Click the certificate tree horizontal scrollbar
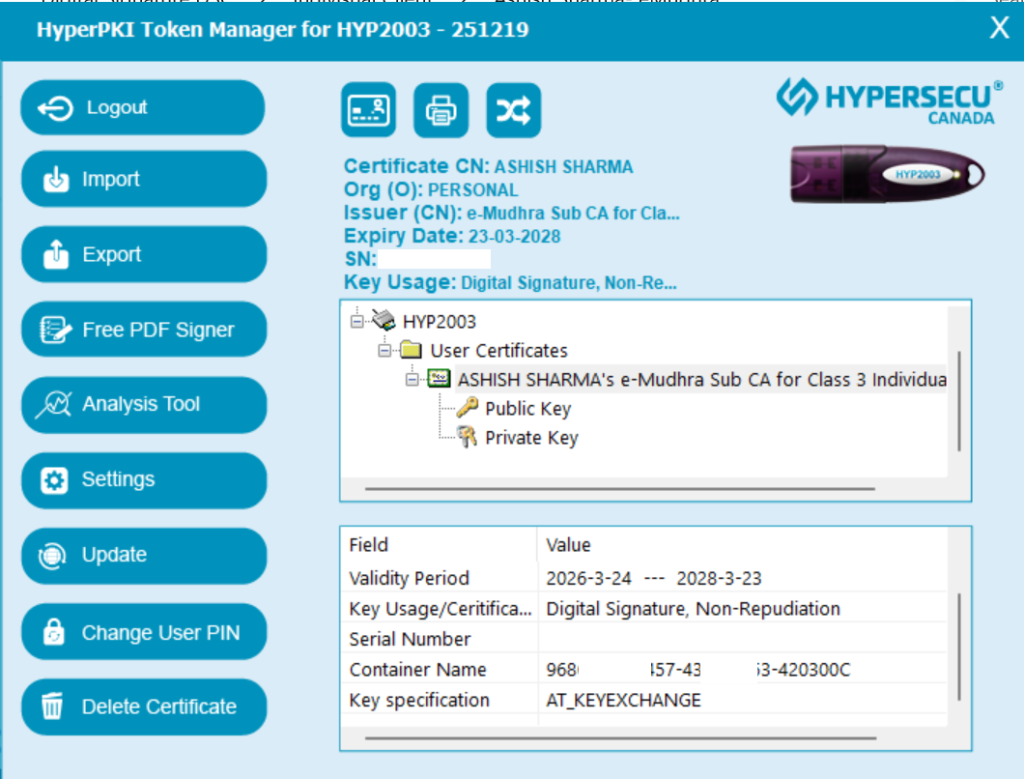1024x779 pixels. click(620, 489)
